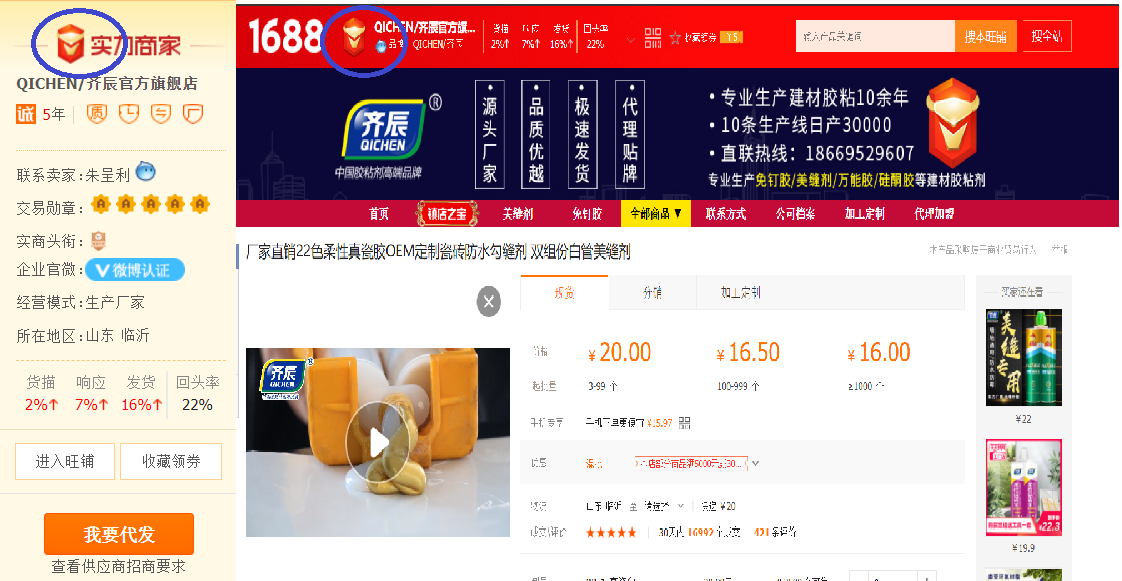Open ¥22 recommended product thumbnail
Screen dimensions: 1122x581
coord(1024,358)
